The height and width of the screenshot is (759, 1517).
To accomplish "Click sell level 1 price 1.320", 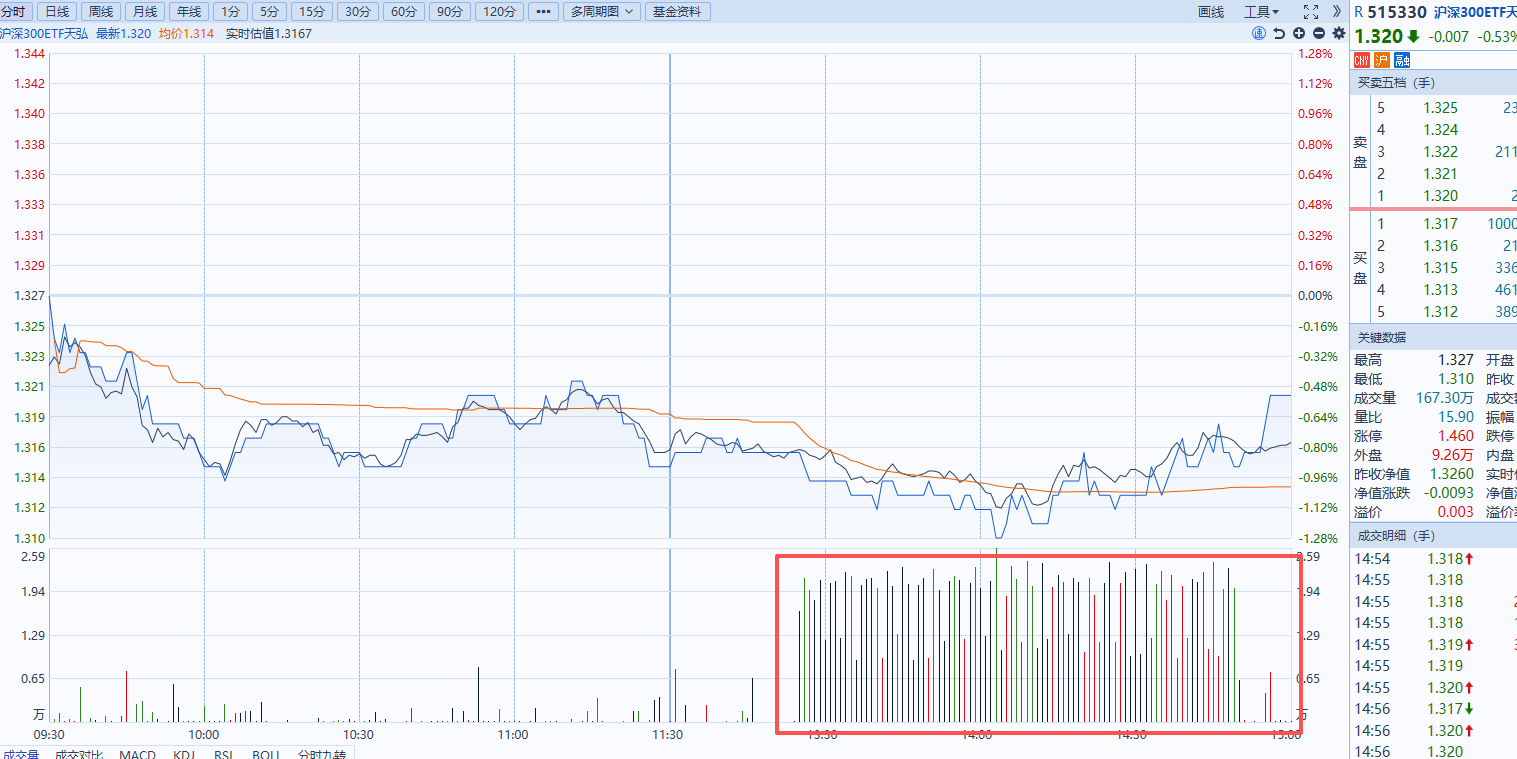I will (x=1440, y=196).
